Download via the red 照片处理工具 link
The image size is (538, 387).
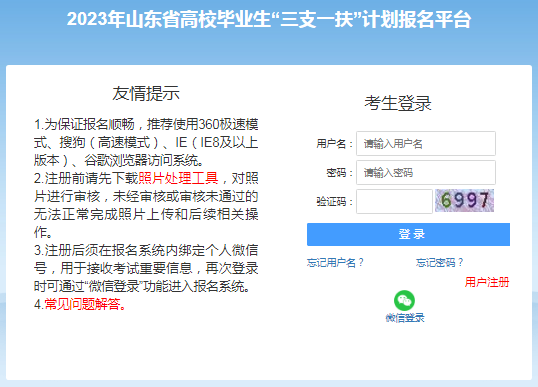pyautogui.click(x=178, y=178)
